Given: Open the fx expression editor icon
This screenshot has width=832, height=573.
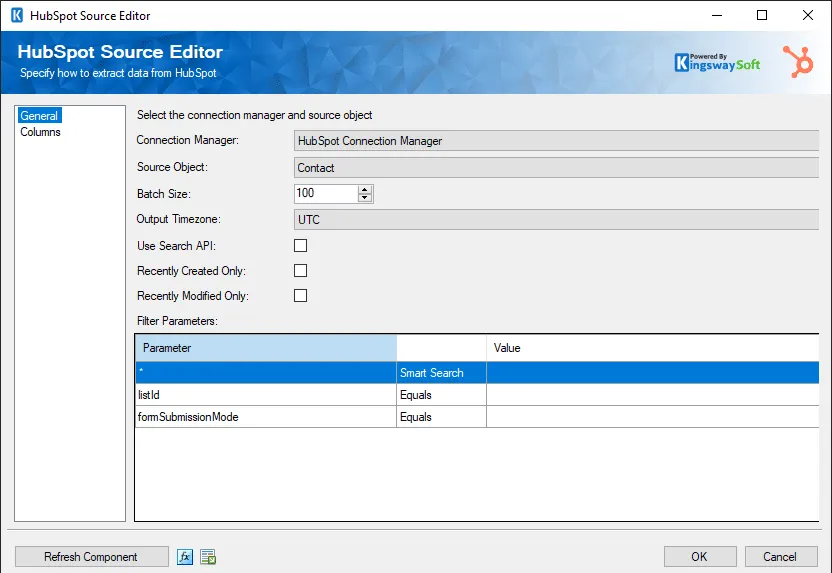Looking at the screenshot, I should pos(185,557).
